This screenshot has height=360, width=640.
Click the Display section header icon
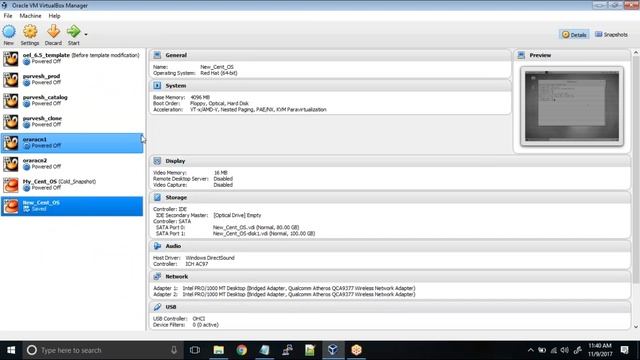tap(157, 161)
